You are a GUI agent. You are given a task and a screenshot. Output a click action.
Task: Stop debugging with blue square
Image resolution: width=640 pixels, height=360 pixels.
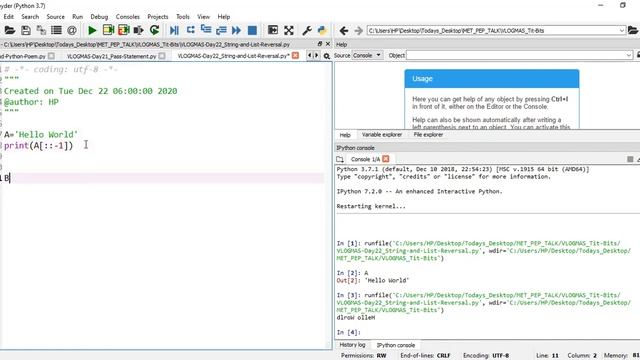[252, 30]
